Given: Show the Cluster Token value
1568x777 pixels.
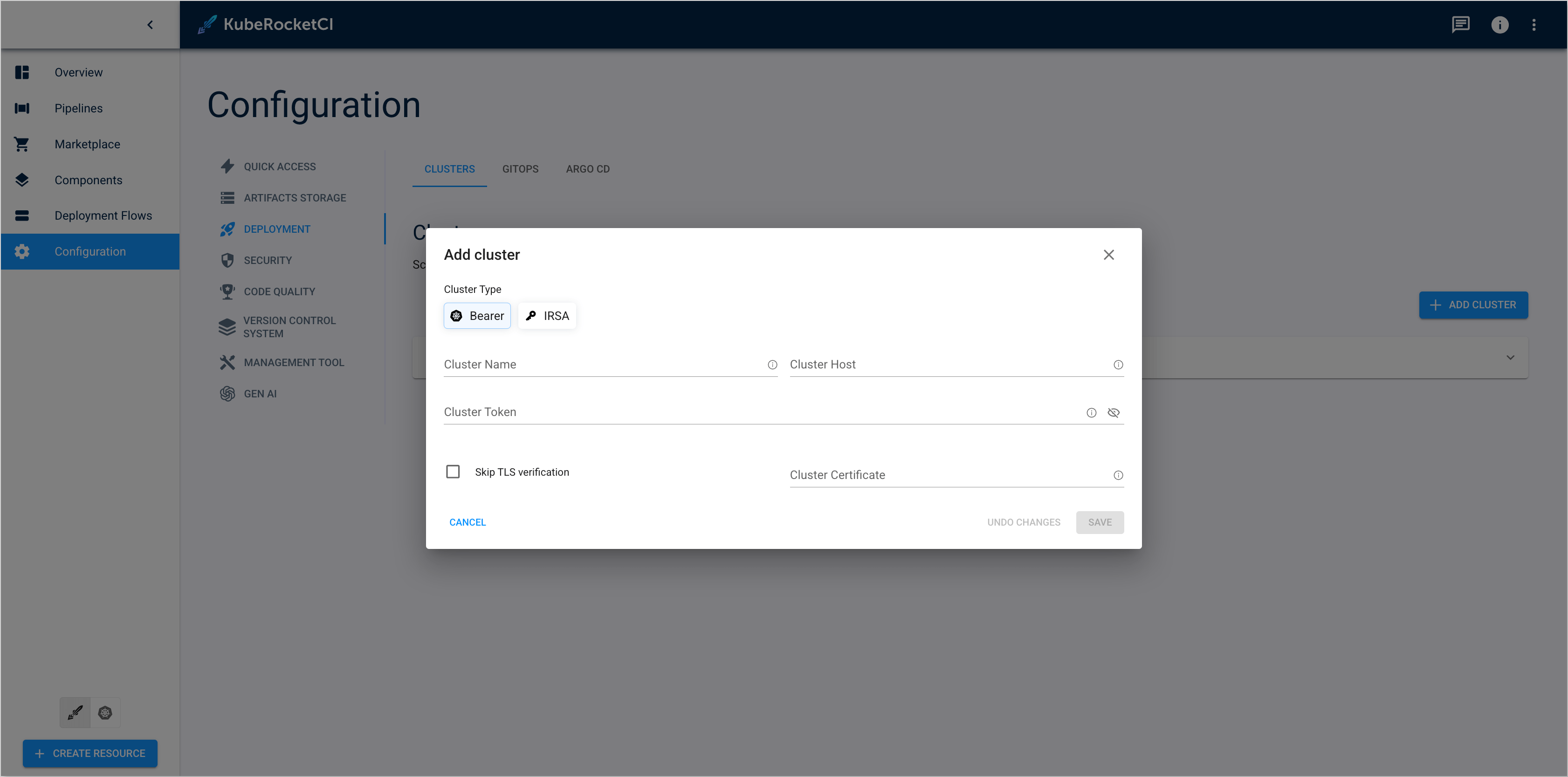Looking at the screenshot, I should point(1114,412).
